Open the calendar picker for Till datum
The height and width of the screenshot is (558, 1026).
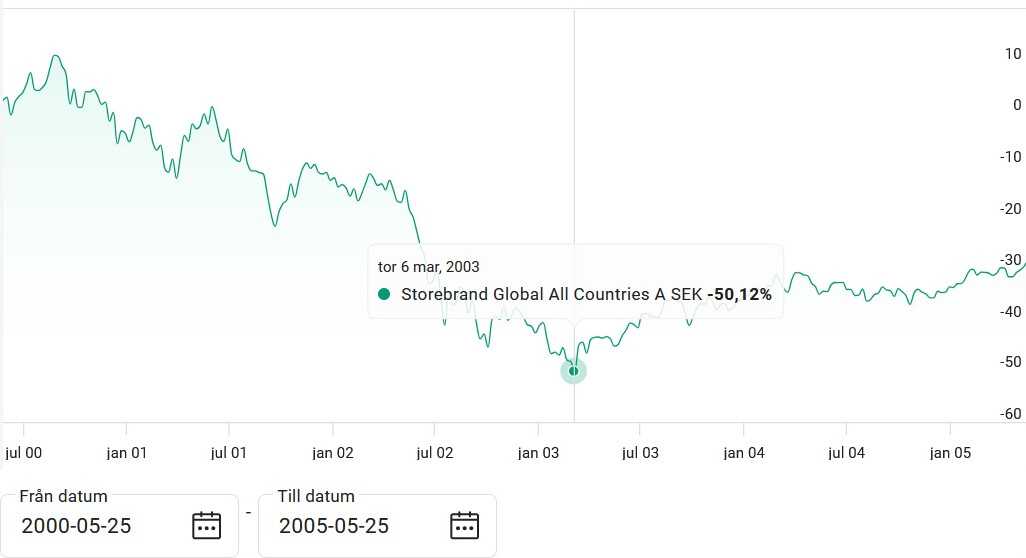tap(464, 525)
